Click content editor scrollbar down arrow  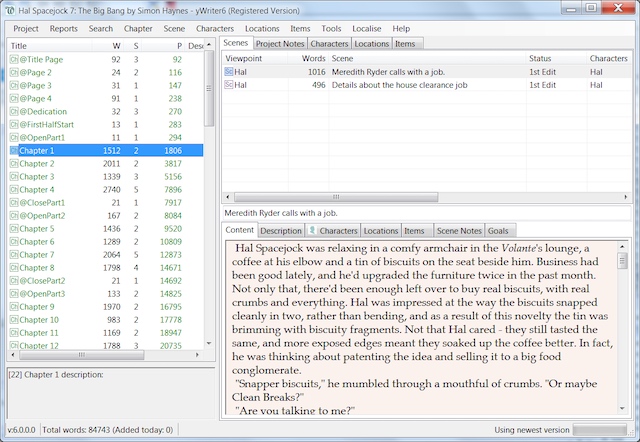point(622,409)
